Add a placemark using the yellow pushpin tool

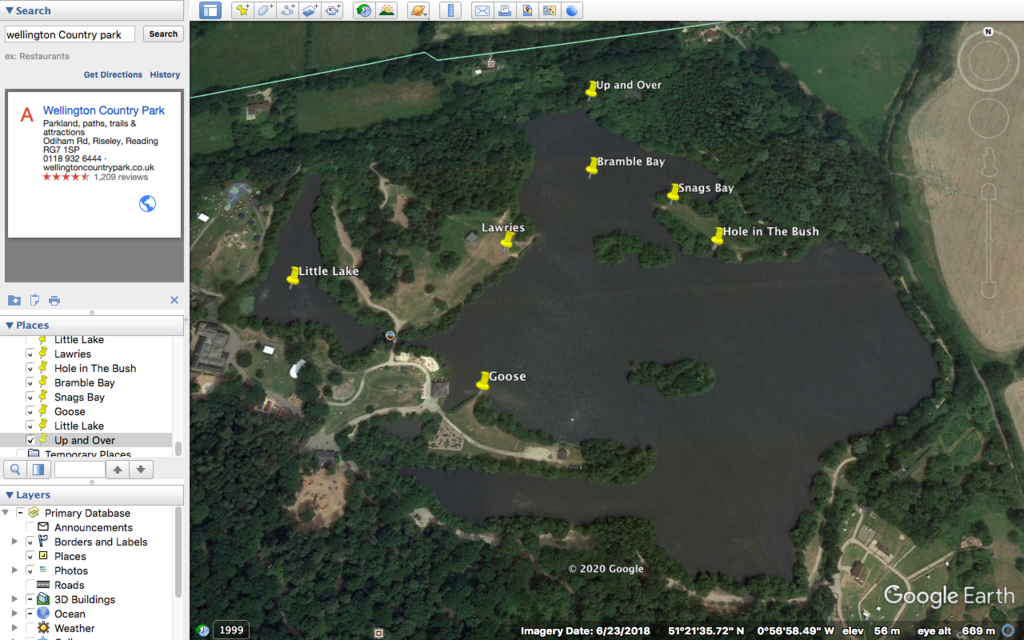pyautogui.click(x=242, y=10)
